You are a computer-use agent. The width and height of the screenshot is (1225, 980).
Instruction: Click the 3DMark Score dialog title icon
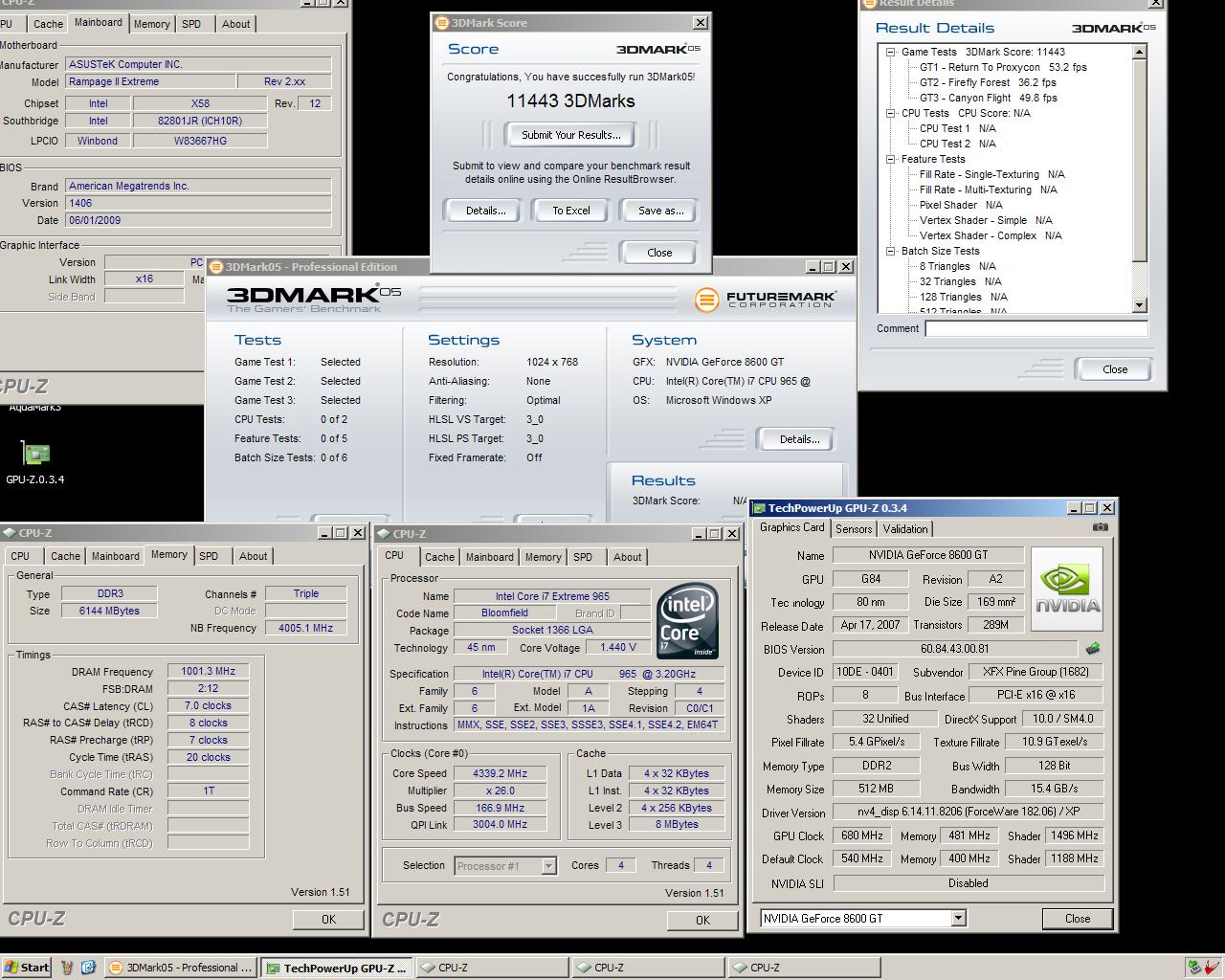pos(441,23)
